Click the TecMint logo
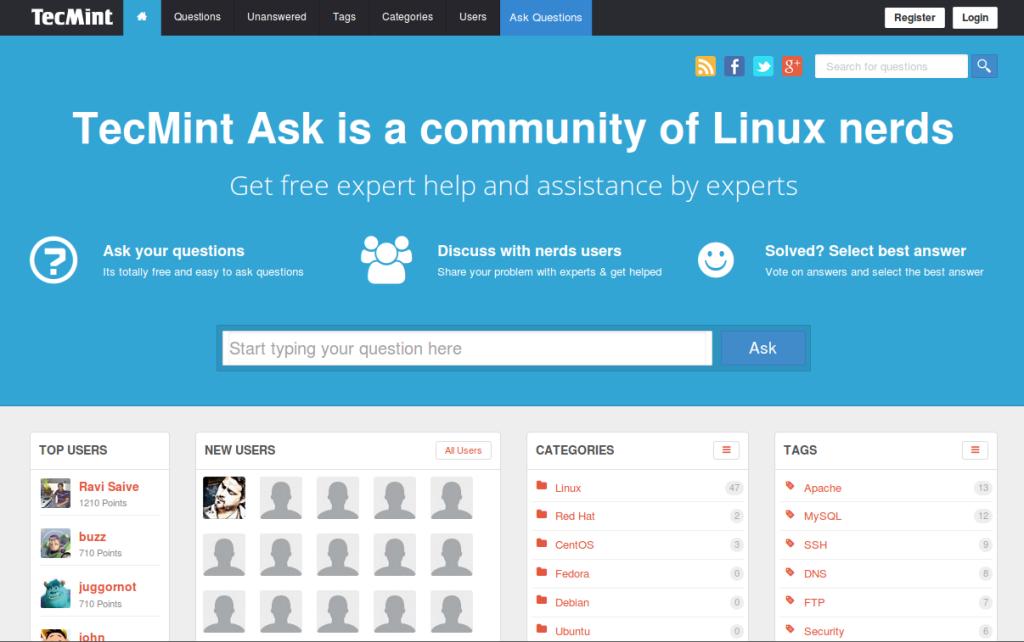This screenshot has height=642, width=1024. (x=72, y=17)
